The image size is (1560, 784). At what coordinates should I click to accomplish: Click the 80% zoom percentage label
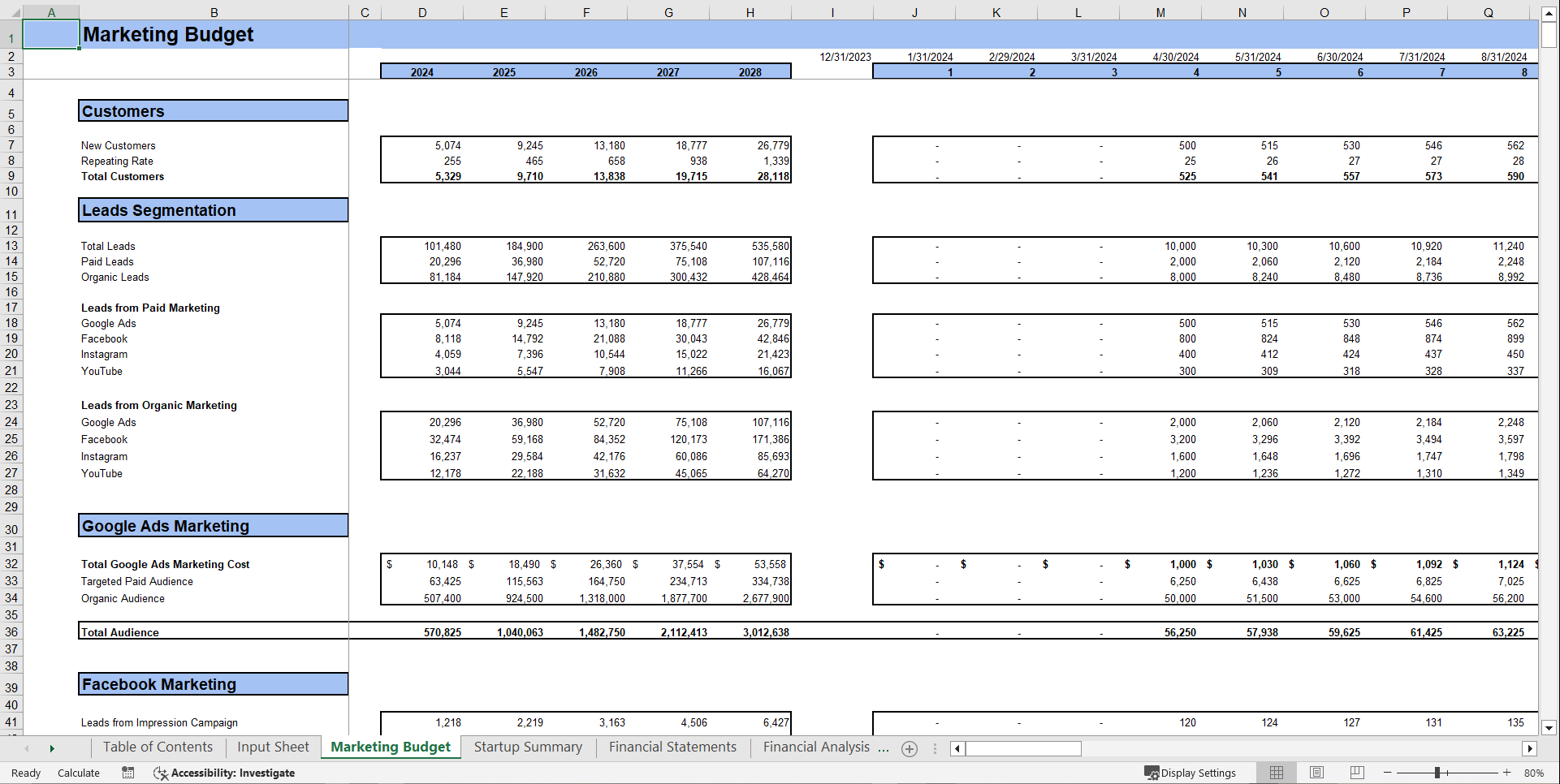[1533, 773]
